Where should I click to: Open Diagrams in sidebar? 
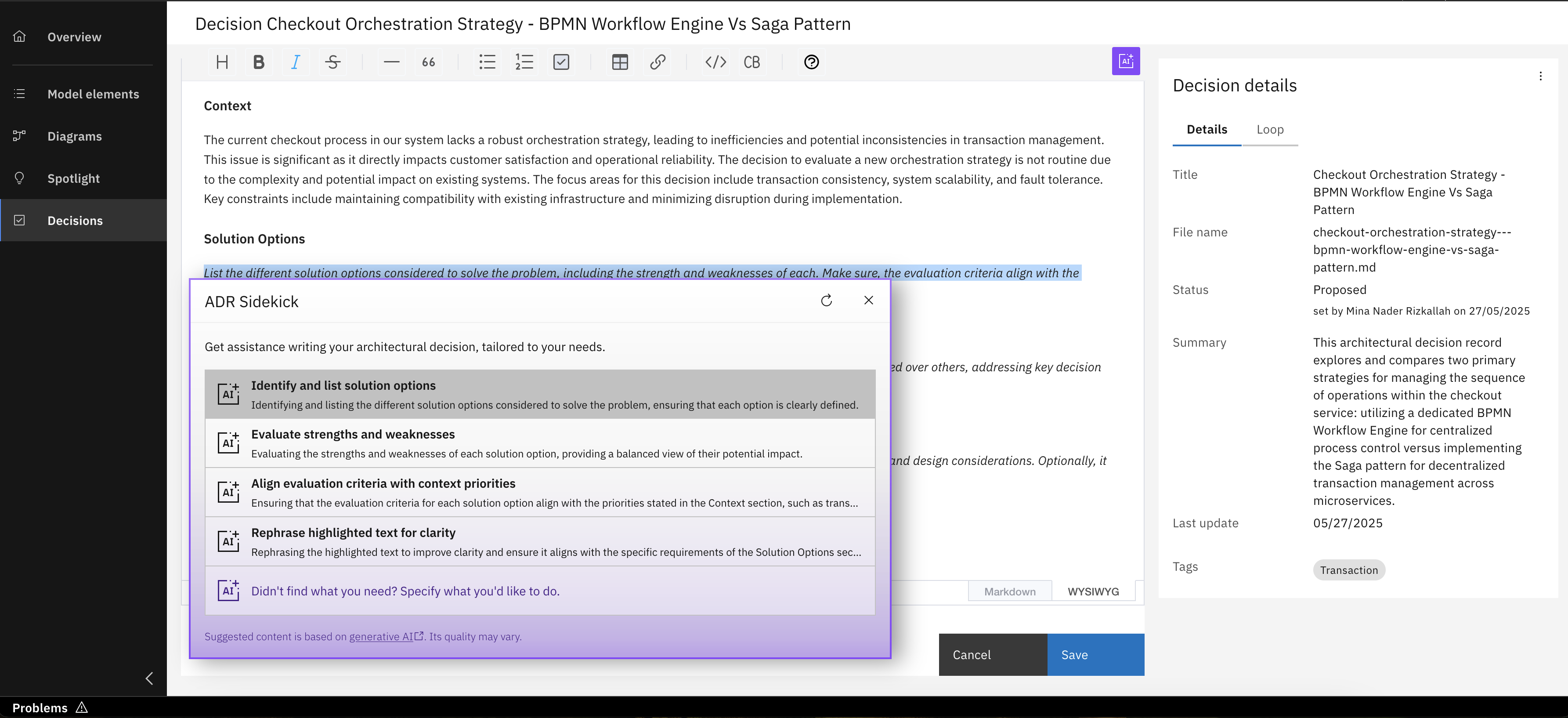pos(74,136)
